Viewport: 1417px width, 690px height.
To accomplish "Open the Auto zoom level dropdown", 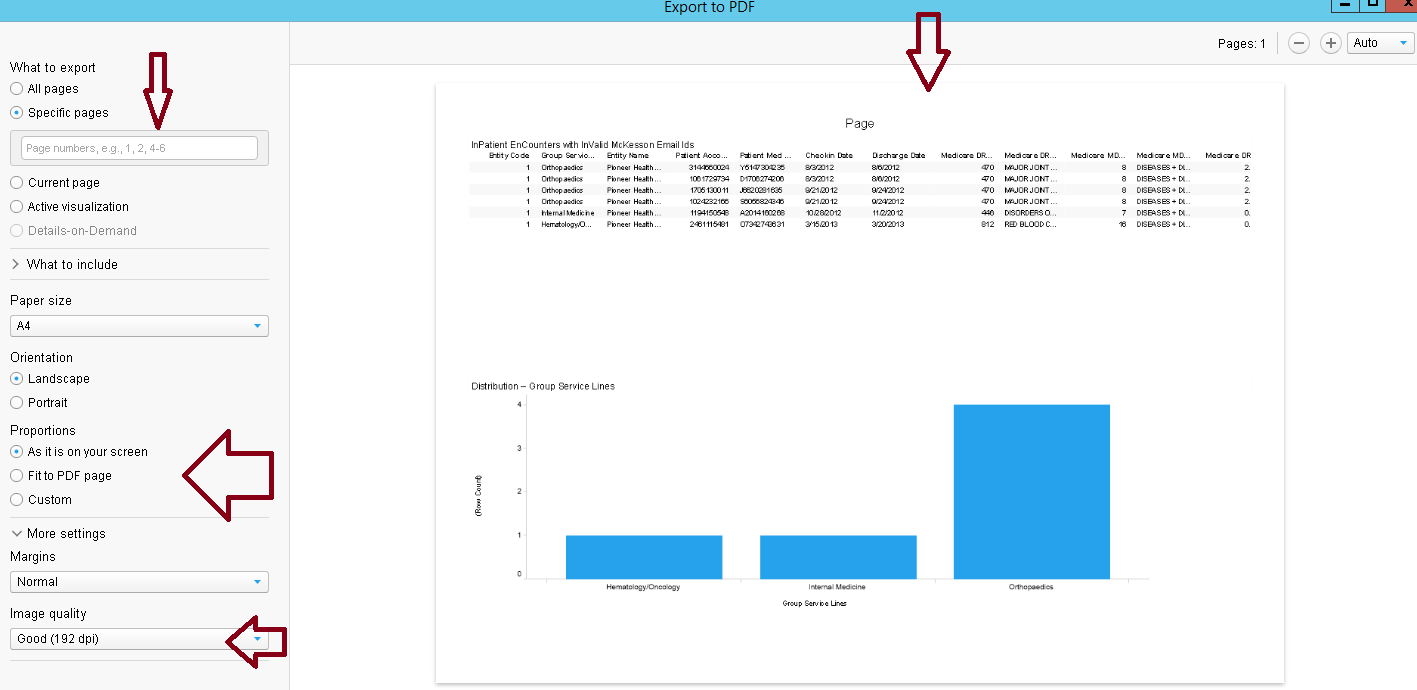I will pyautogui.click(x=1381, y=43).
